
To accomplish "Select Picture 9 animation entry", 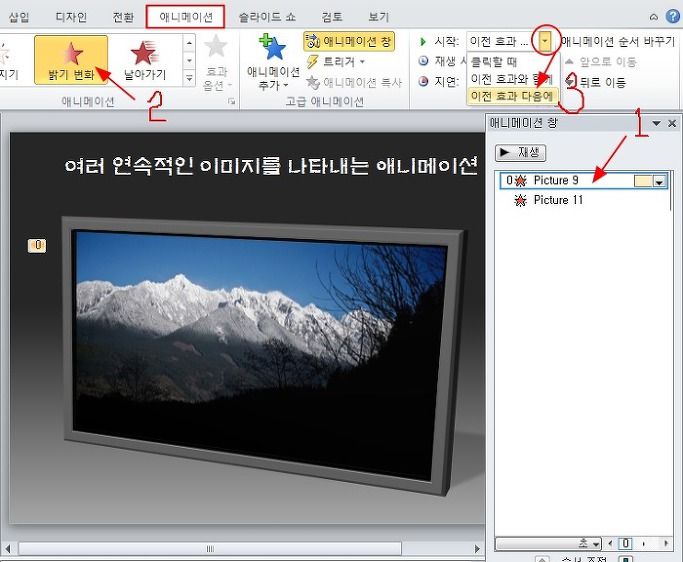I will (584, 180).
